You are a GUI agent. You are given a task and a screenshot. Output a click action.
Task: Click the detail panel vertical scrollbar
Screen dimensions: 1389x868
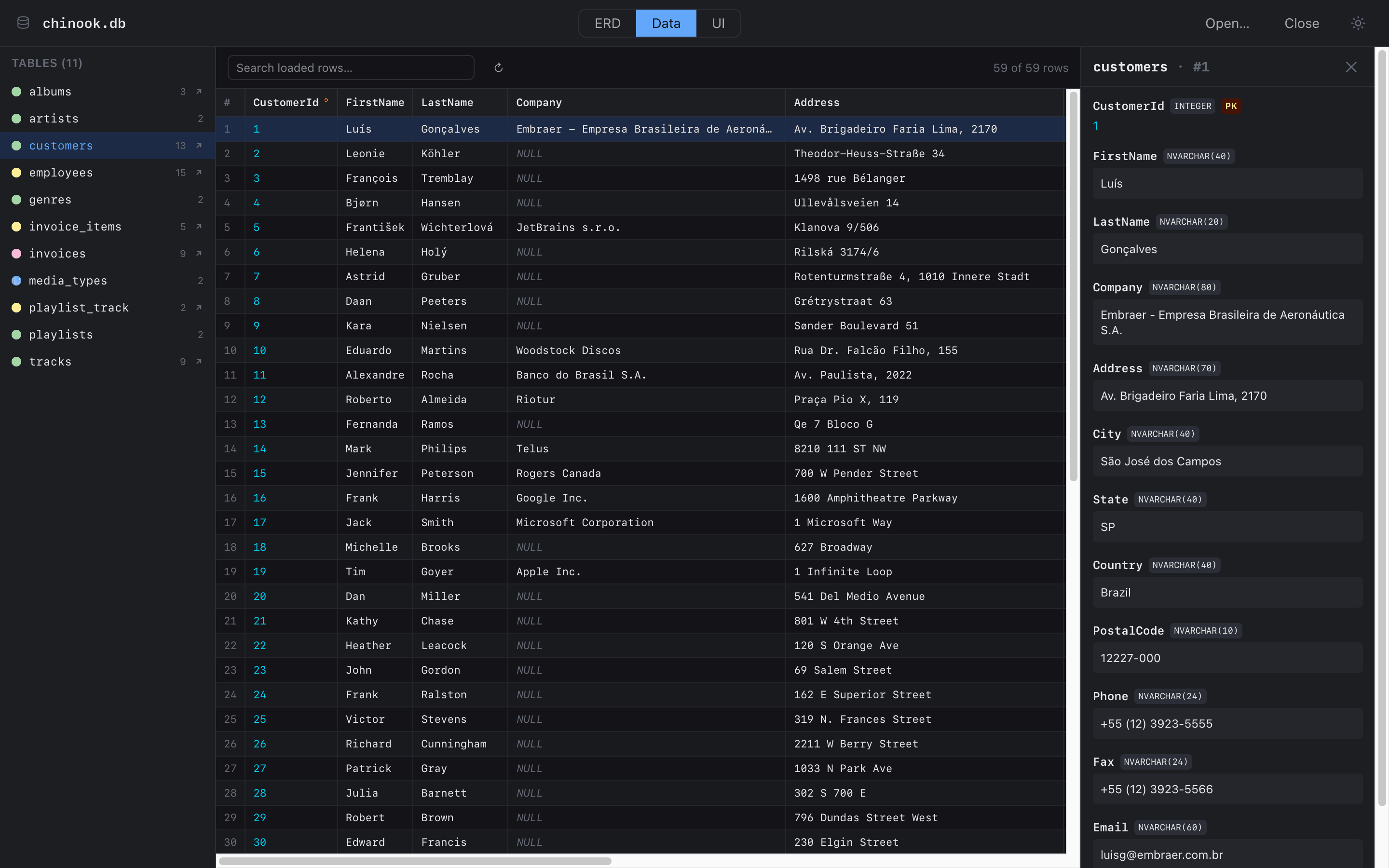point(1382,428)
